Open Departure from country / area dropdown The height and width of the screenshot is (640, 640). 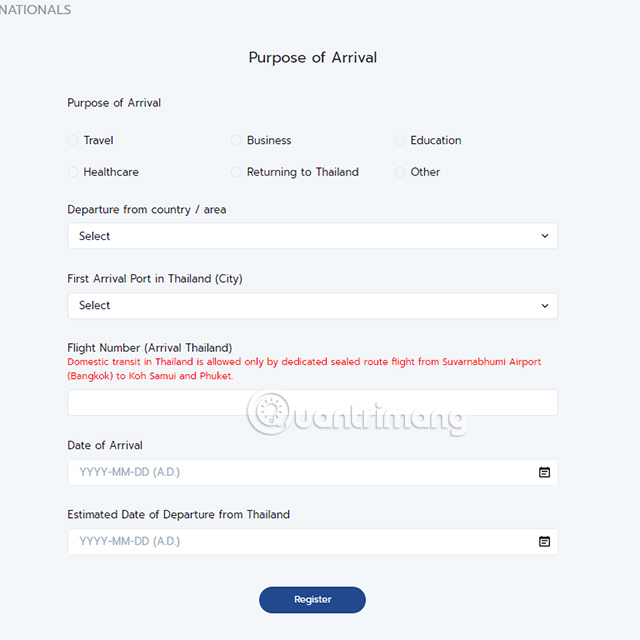(312, 236)
